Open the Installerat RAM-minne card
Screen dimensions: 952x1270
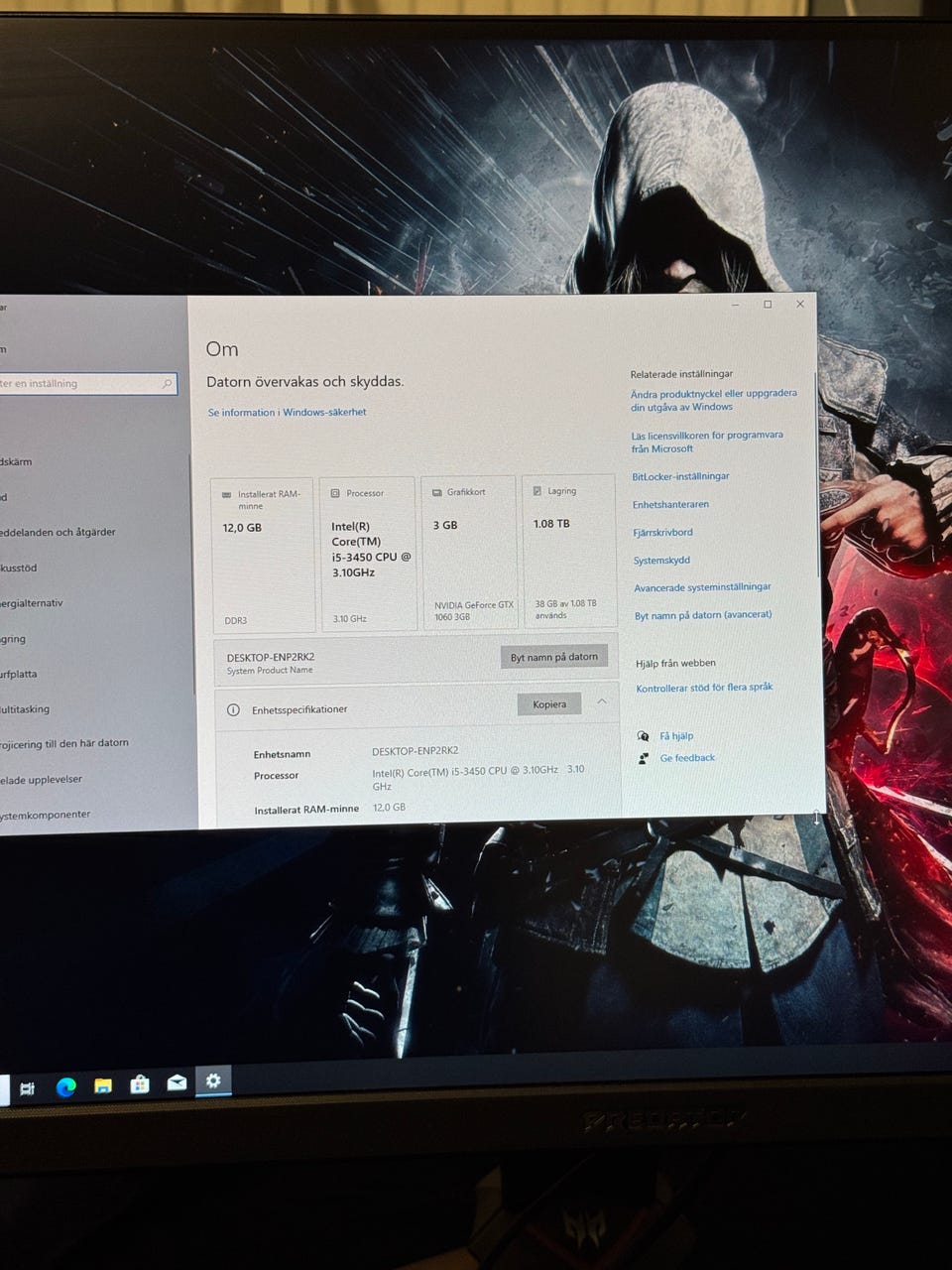(x=263, y=555)
